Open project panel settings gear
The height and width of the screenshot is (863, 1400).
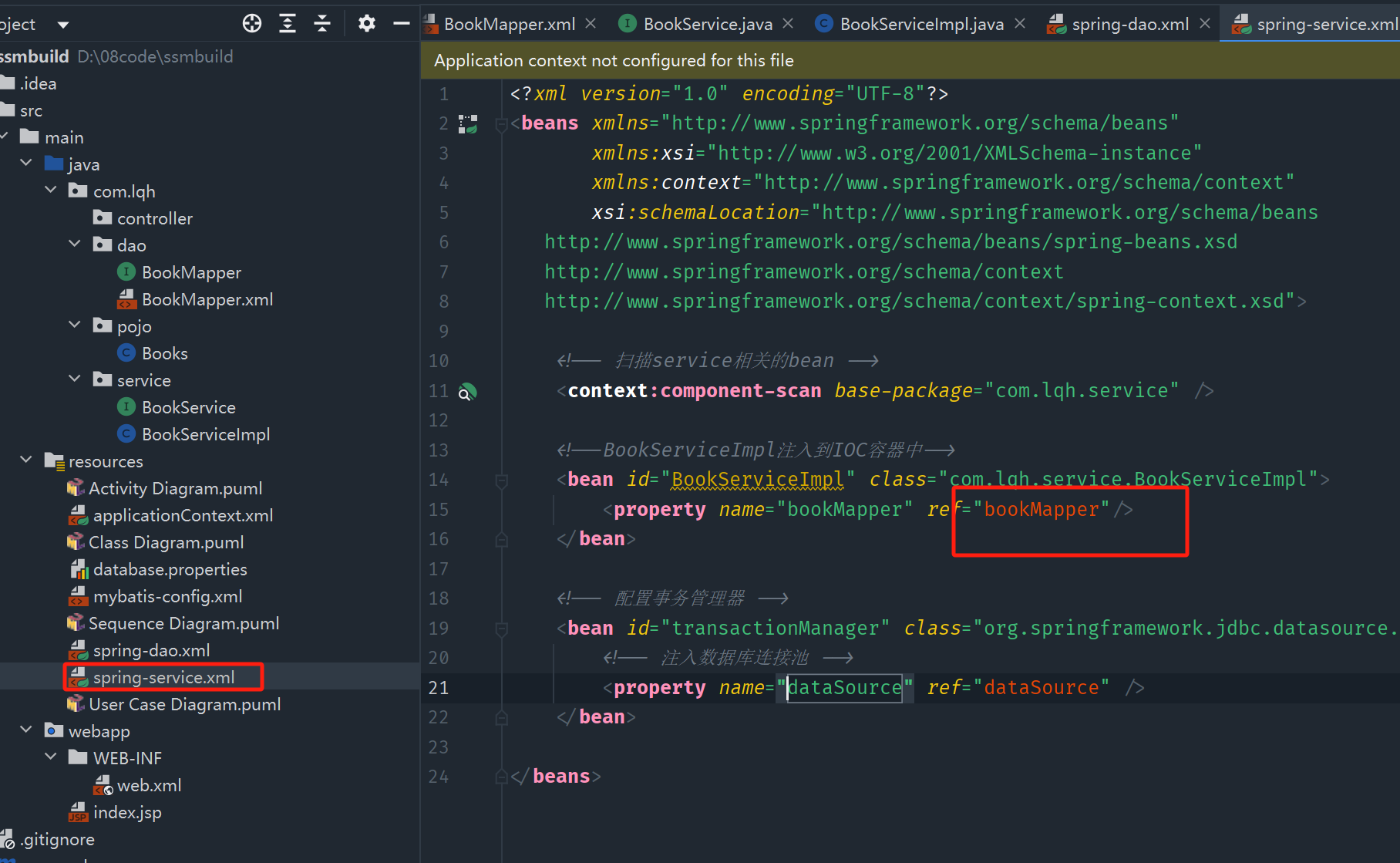pyautogui.click(x=367, y=23)
